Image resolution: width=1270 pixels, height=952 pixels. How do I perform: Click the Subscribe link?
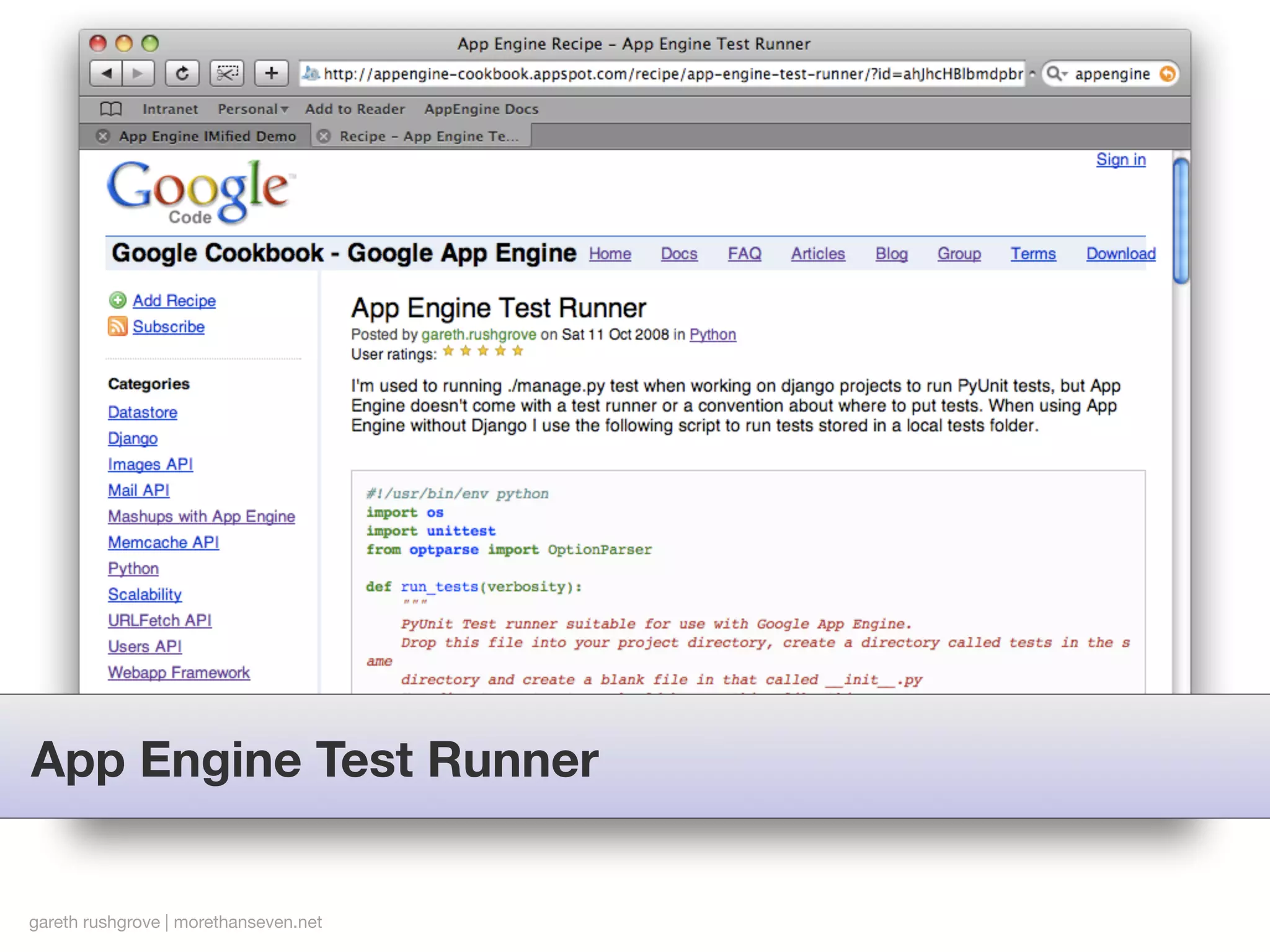pyautogui.click(x=169, y=327)
